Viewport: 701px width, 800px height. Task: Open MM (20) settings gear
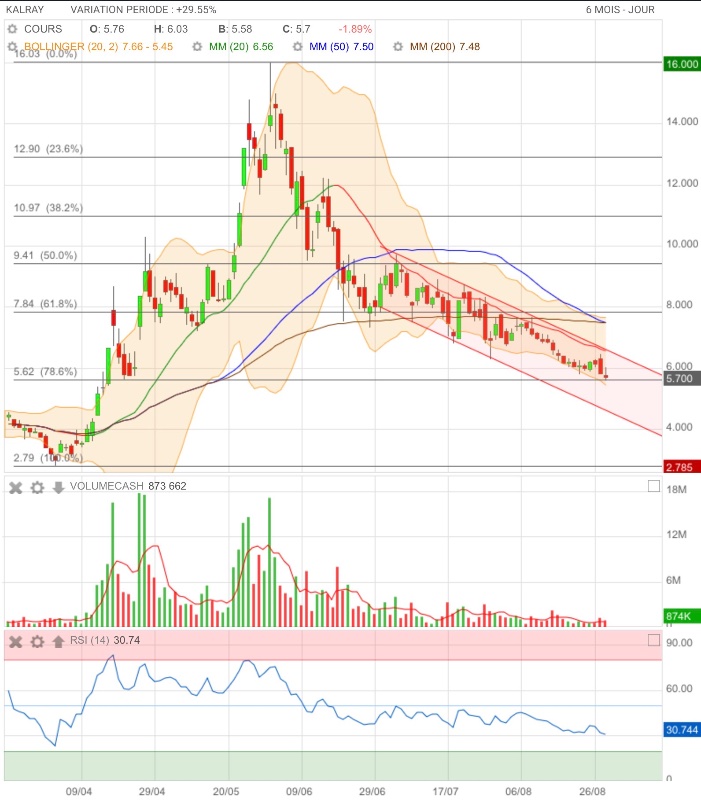197,47
